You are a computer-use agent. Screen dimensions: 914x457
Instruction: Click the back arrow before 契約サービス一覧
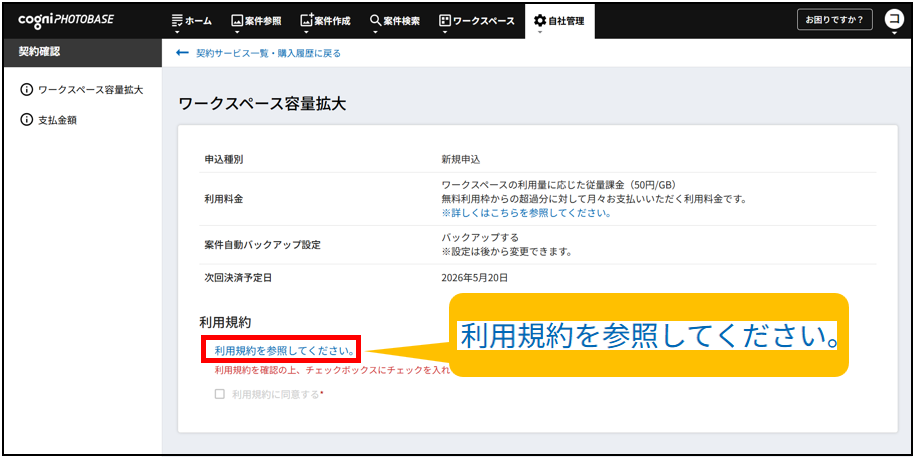click(182, 53)
